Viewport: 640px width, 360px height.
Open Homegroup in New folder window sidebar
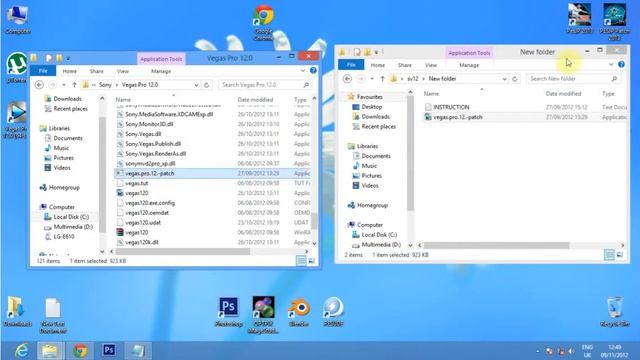(372, 205)
